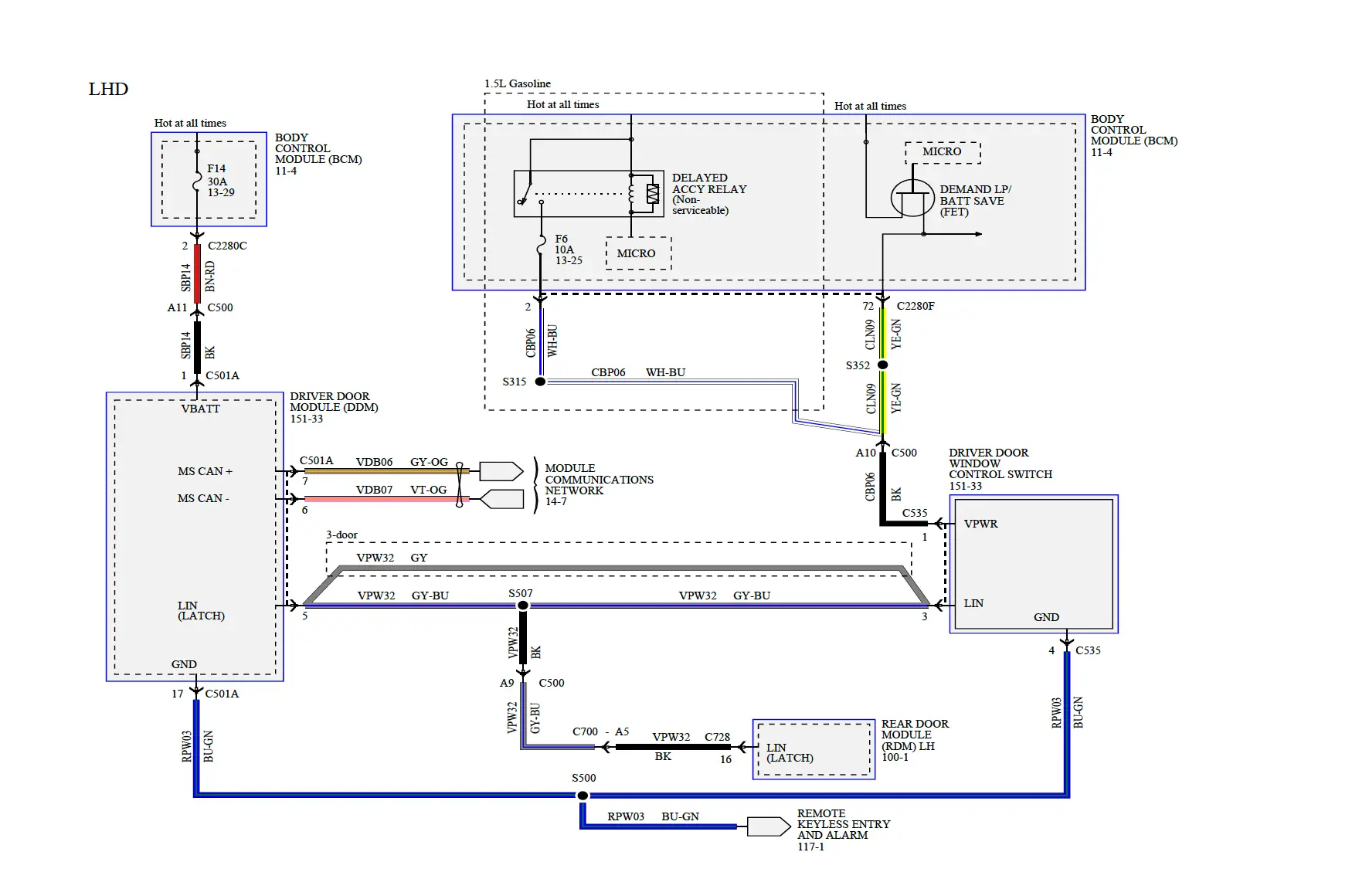Click the Driver Door Window Control Switch label
This screenshot has width=1352, height=896.
[999, 468]
